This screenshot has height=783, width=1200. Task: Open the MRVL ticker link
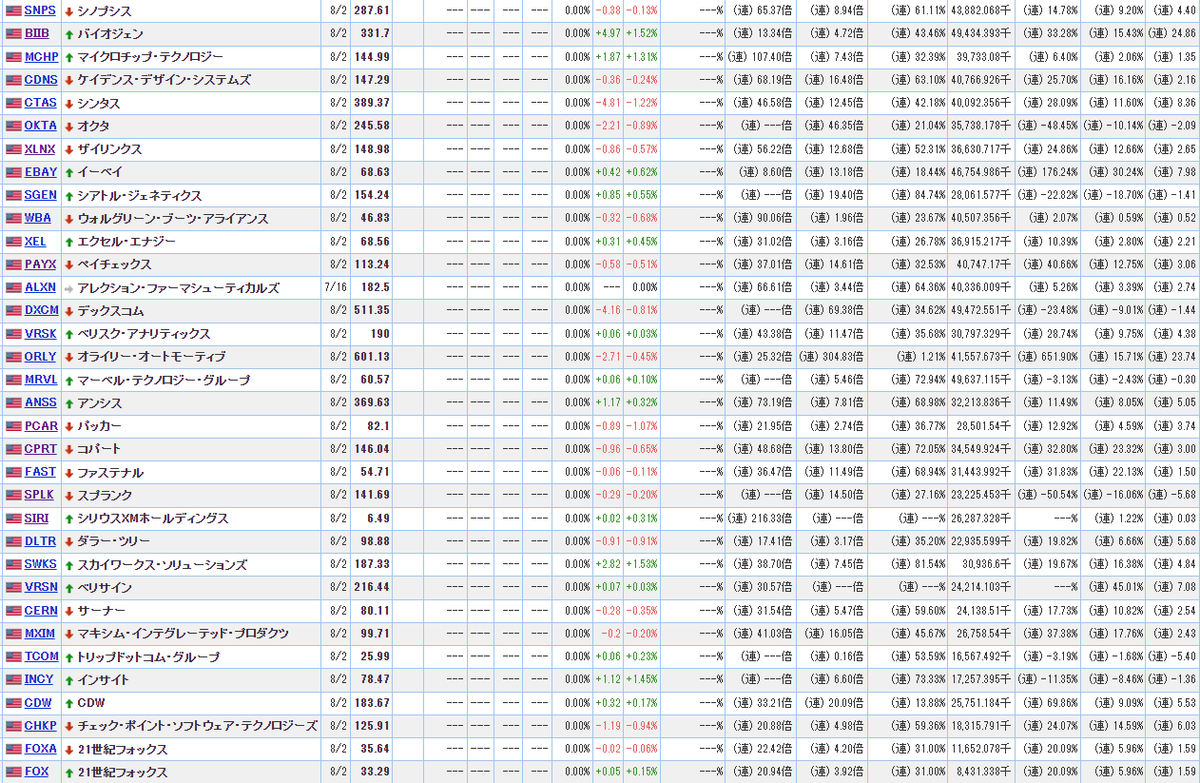[x=41, y=380]
